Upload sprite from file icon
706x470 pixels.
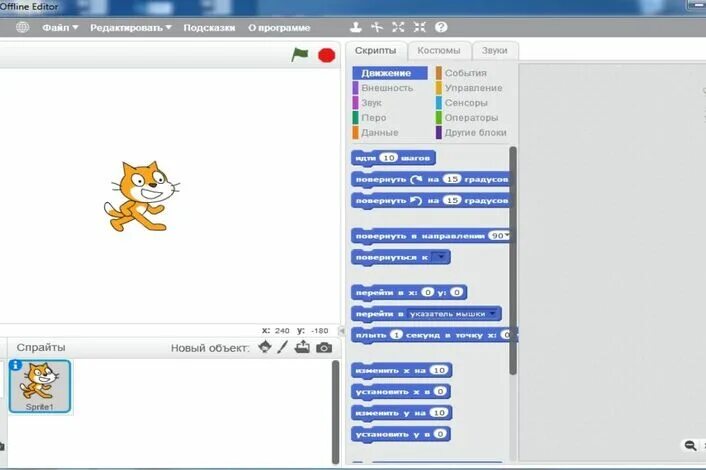tap(302, 347)
